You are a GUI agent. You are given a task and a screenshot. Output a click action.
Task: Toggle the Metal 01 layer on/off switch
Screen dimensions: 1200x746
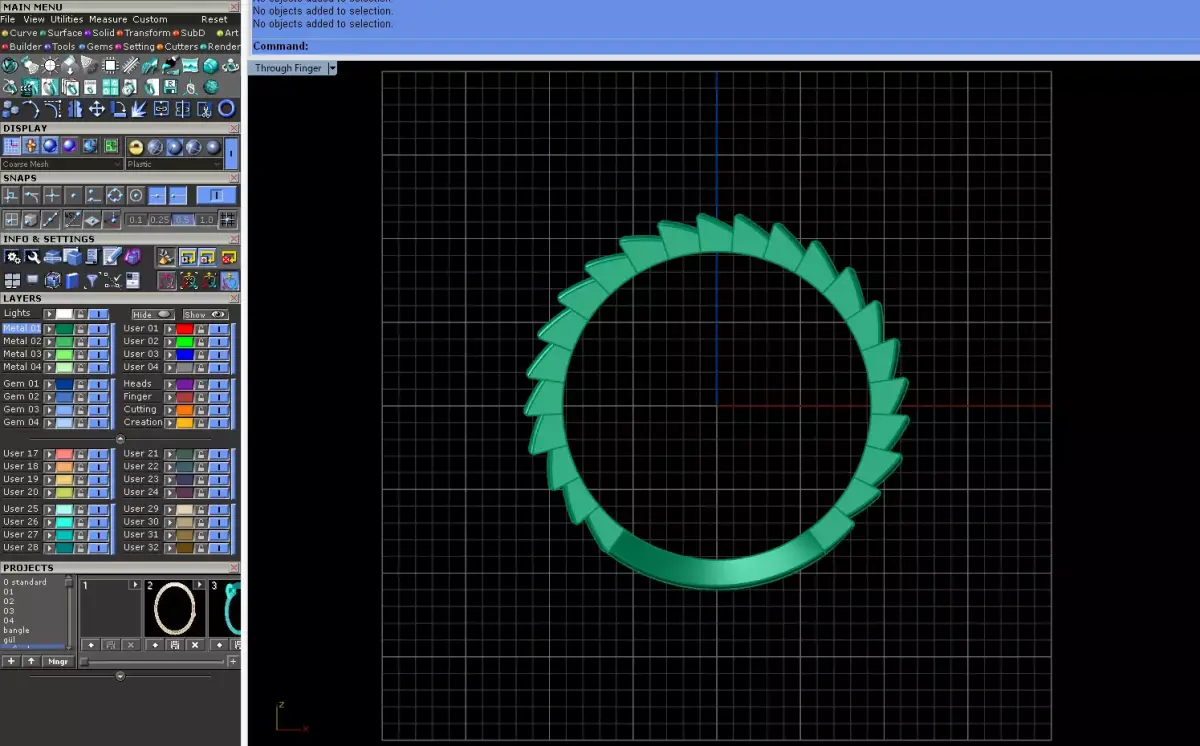98,328
